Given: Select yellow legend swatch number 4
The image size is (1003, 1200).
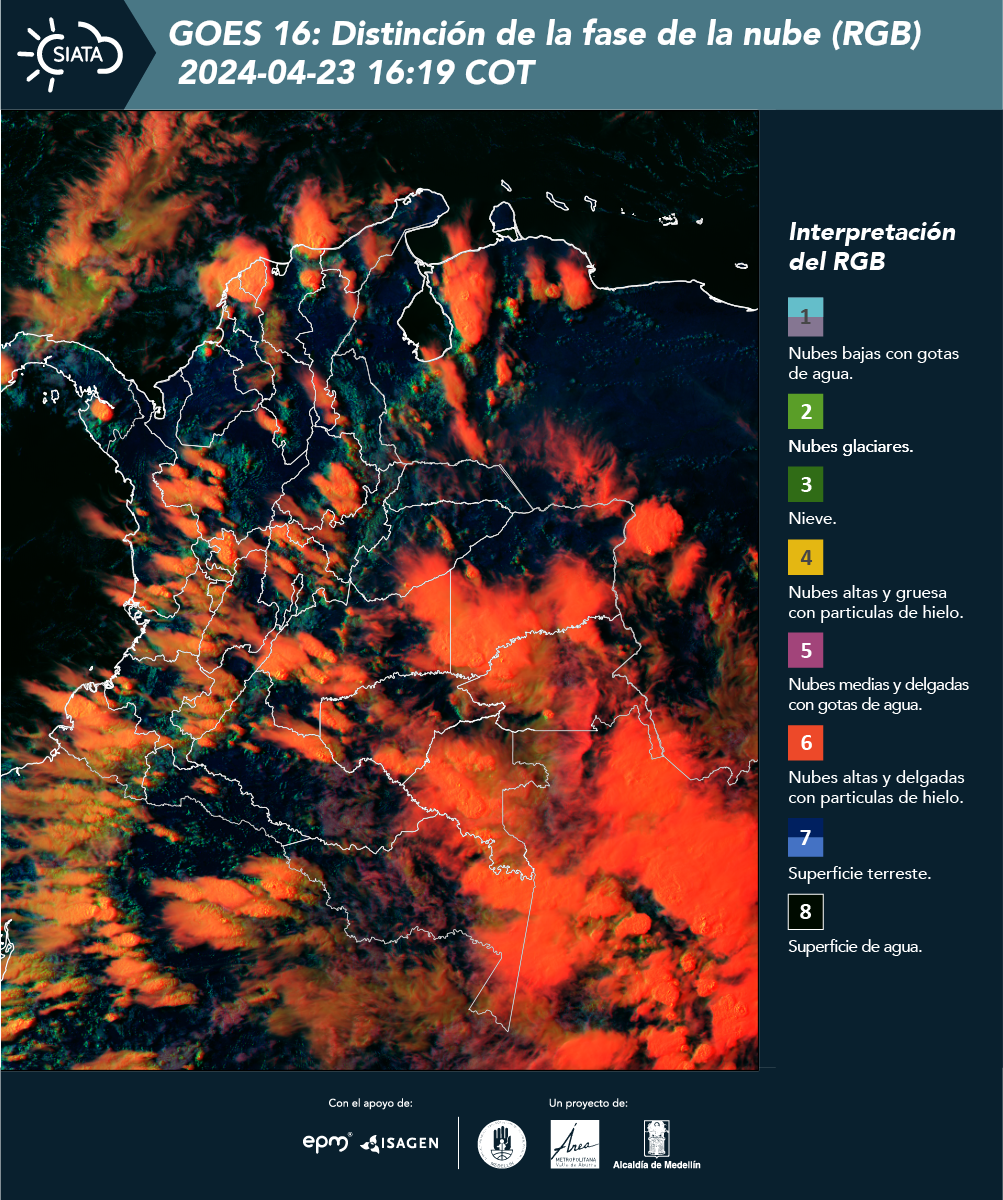Looking at the screenshot, I should click(x=805, y=557).
